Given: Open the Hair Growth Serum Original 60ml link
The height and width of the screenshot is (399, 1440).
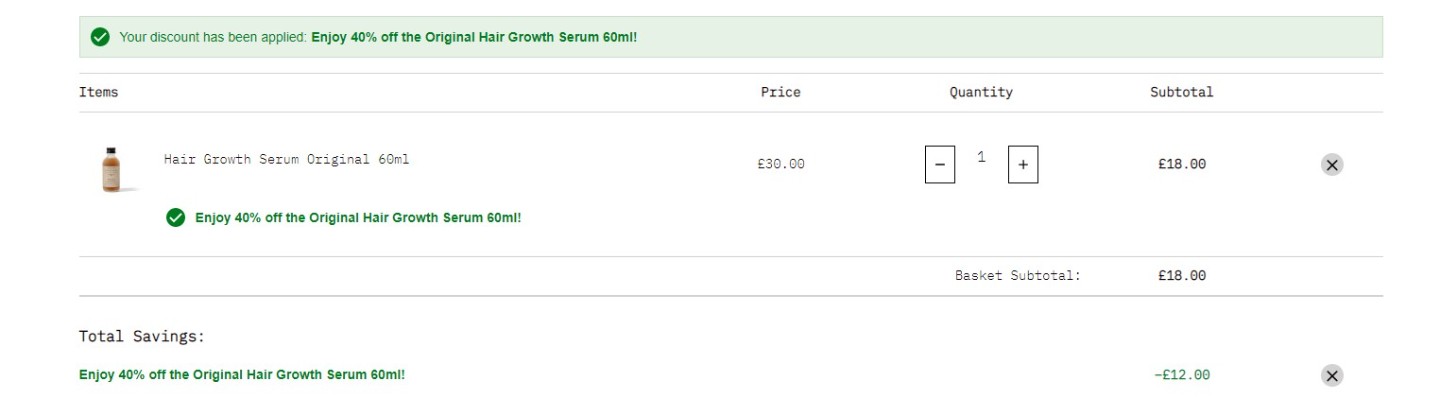Looking at the screenshot, I should (286, 159).
